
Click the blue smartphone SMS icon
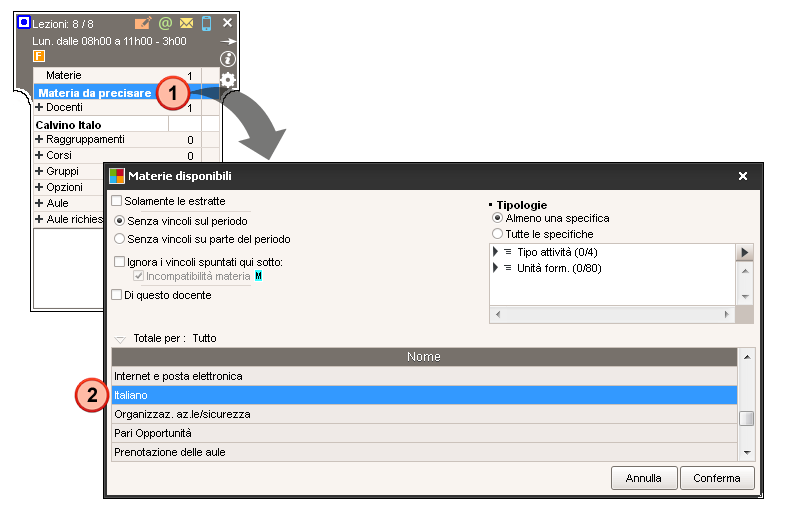206,23
